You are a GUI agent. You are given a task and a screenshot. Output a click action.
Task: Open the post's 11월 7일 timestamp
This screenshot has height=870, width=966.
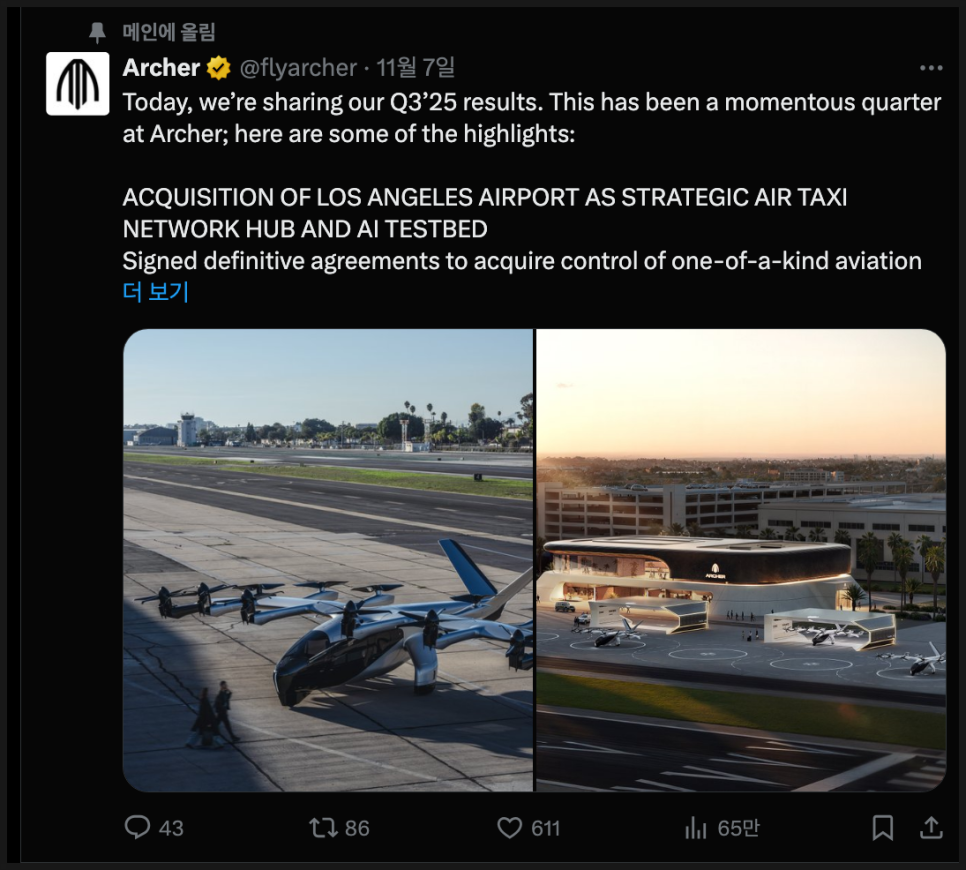click(416, 68)
